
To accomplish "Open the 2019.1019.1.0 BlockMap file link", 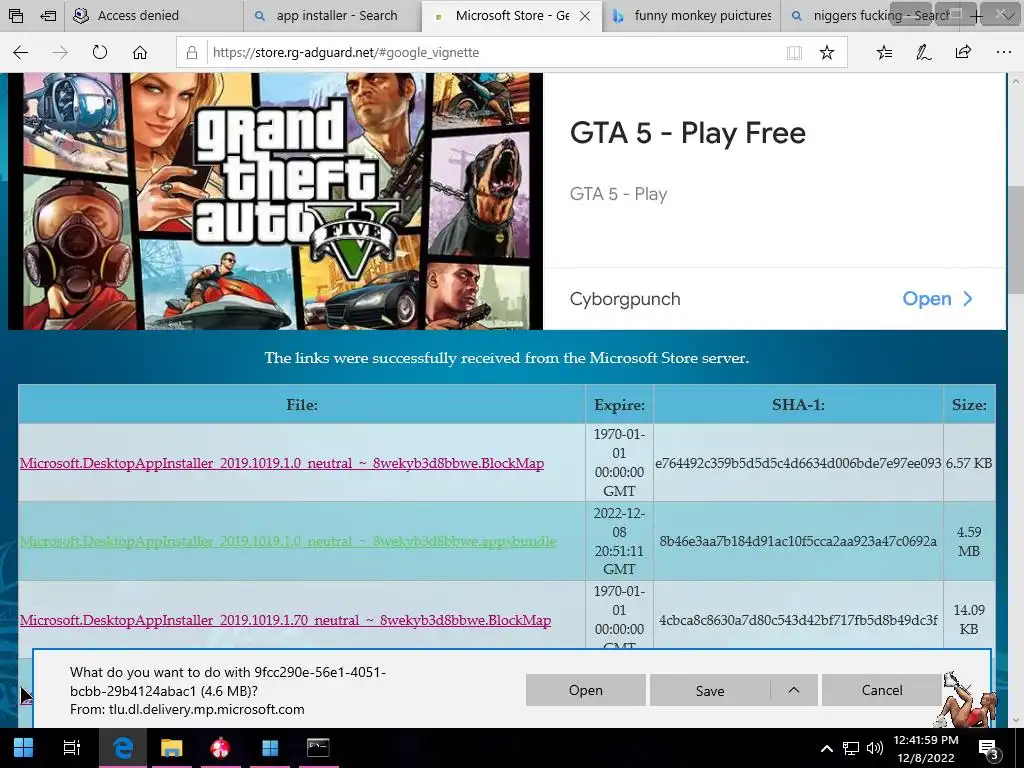I will click(x=281, y=463).
